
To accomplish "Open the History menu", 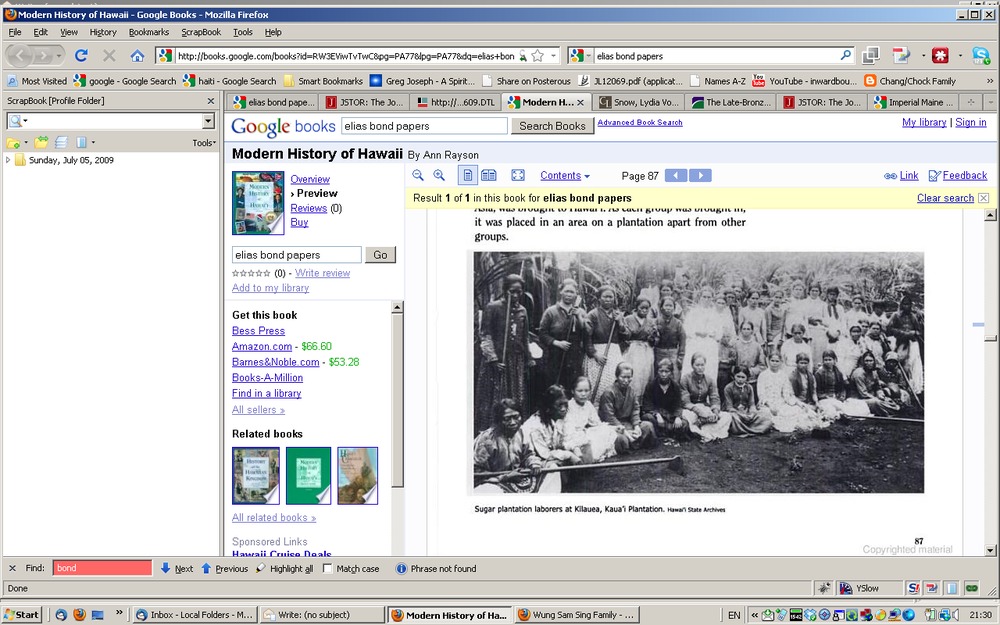I will point(103,32).
